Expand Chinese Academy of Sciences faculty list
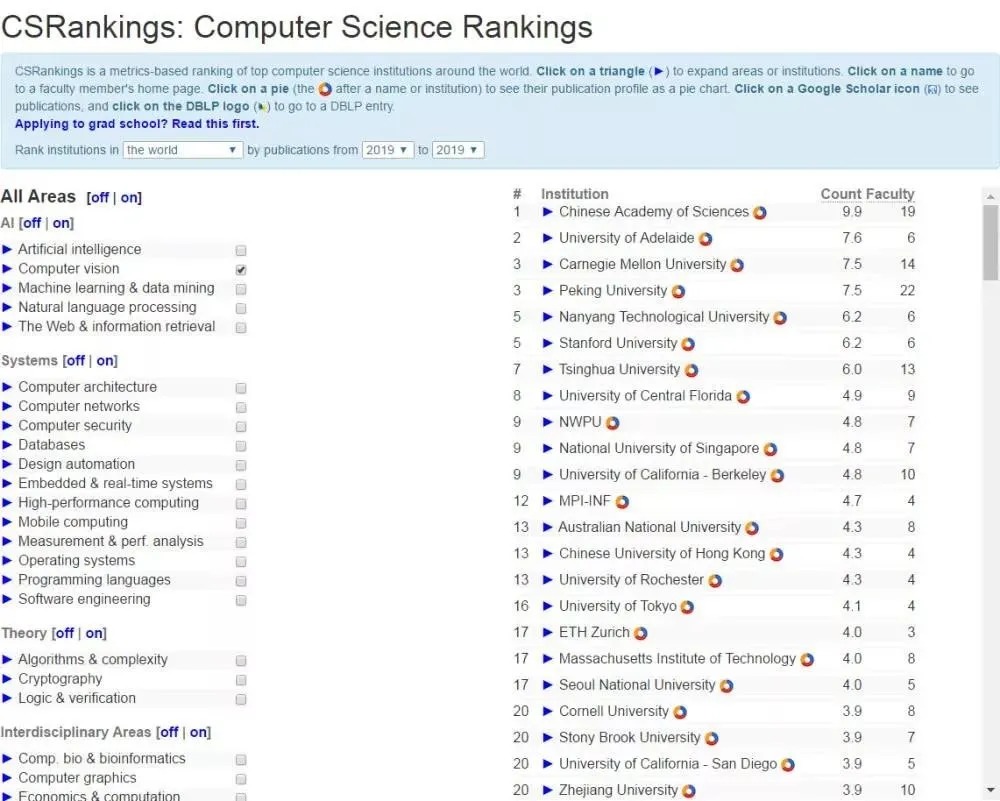 pyautogui.click(x=547, y=212)
